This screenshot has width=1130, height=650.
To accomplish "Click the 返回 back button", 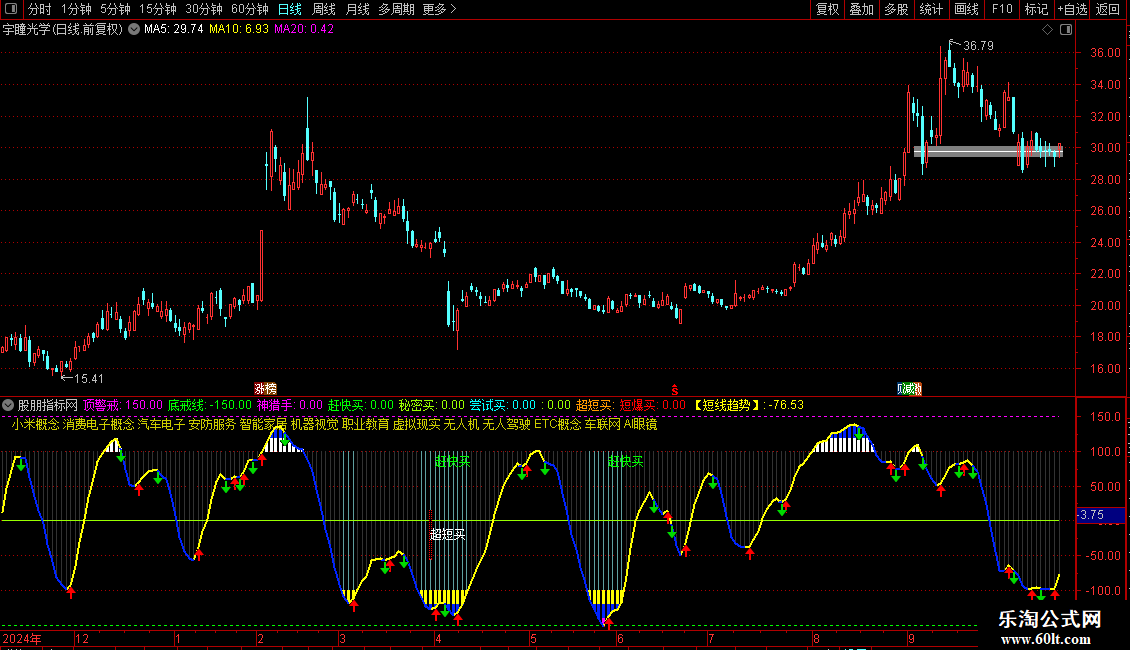I will point(1108,9).
